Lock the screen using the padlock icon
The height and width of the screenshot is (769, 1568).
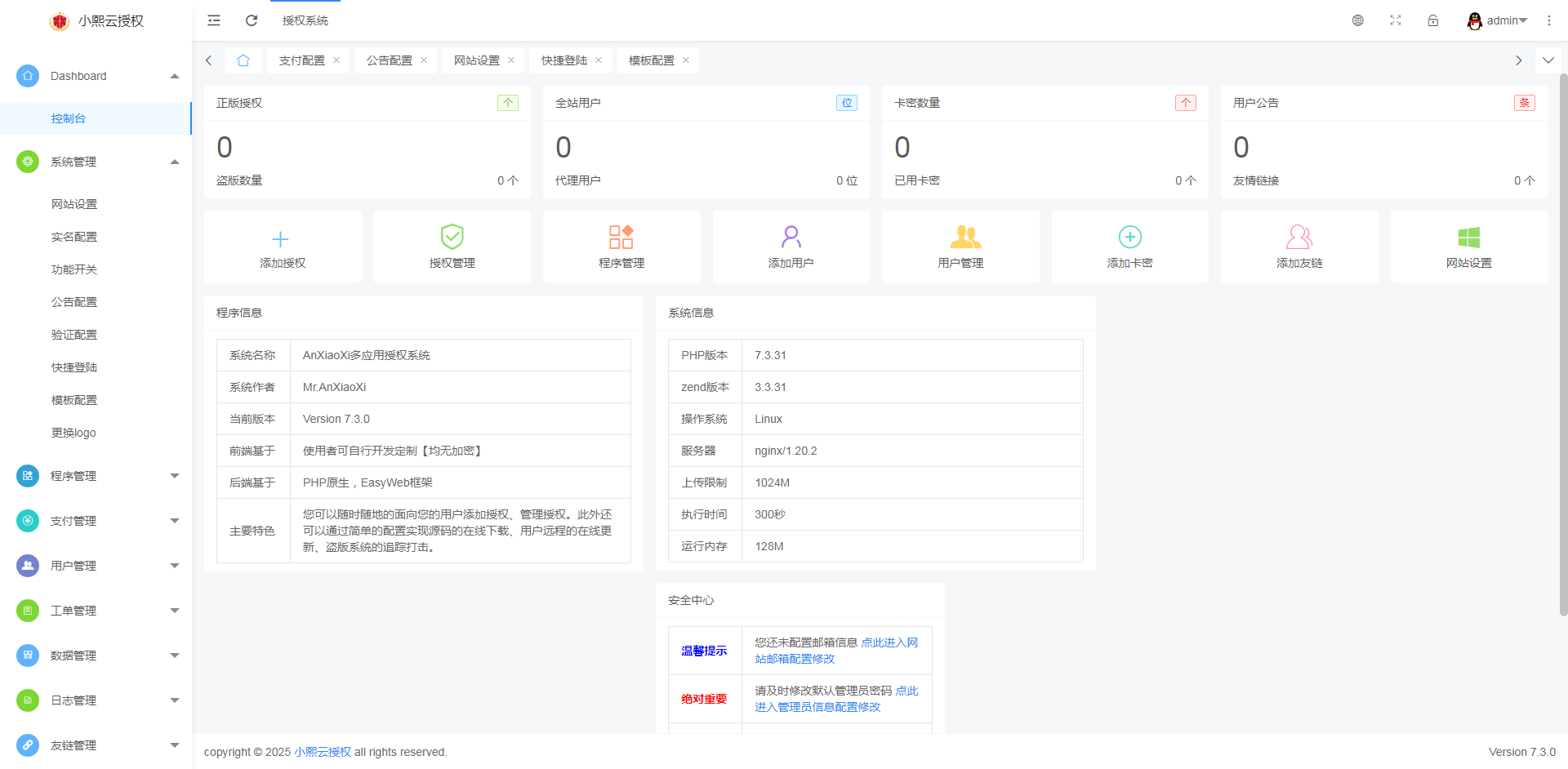tap(1433, 20)
